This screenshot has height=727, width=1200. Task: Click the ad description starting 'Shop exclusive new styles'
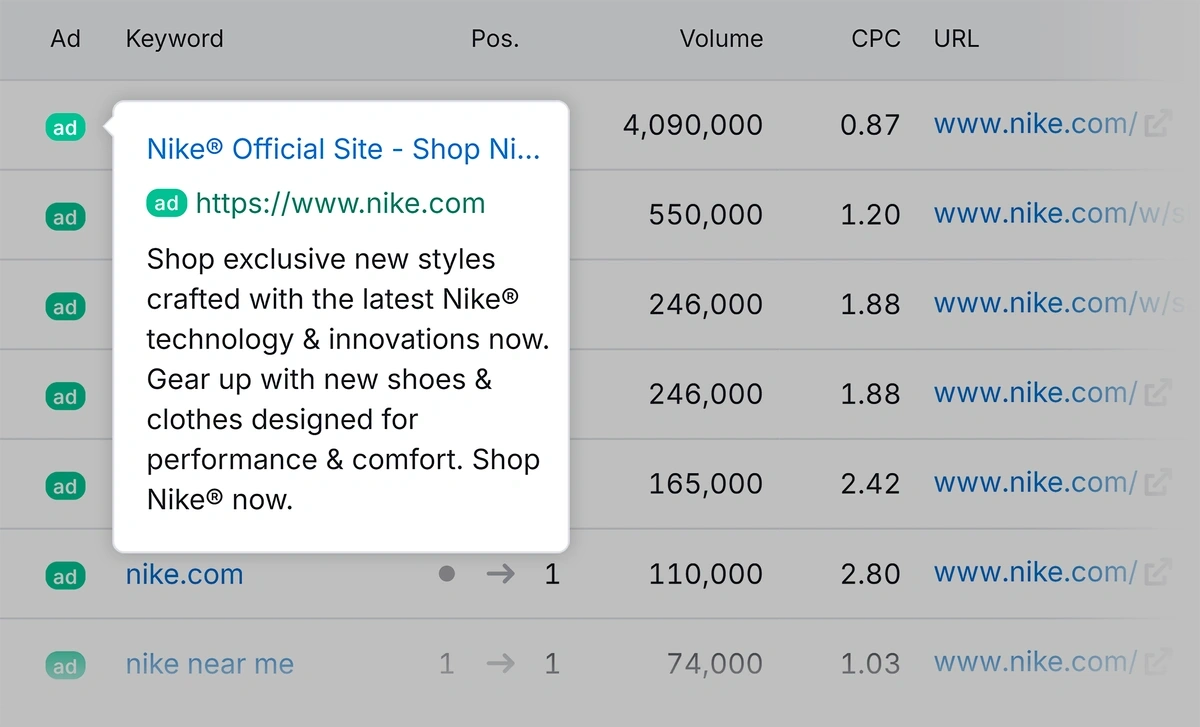tap(347, 379)
